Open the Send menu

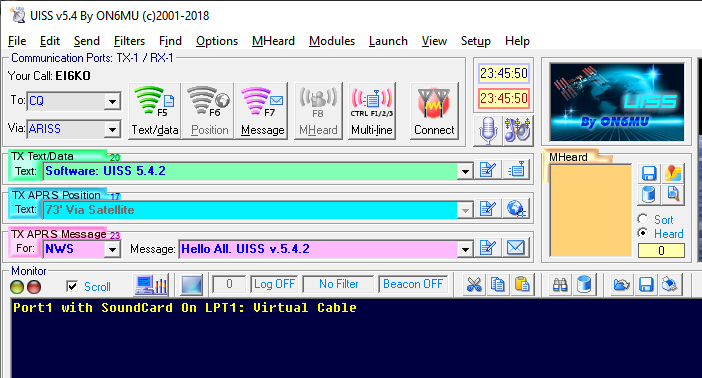point(86,41)
